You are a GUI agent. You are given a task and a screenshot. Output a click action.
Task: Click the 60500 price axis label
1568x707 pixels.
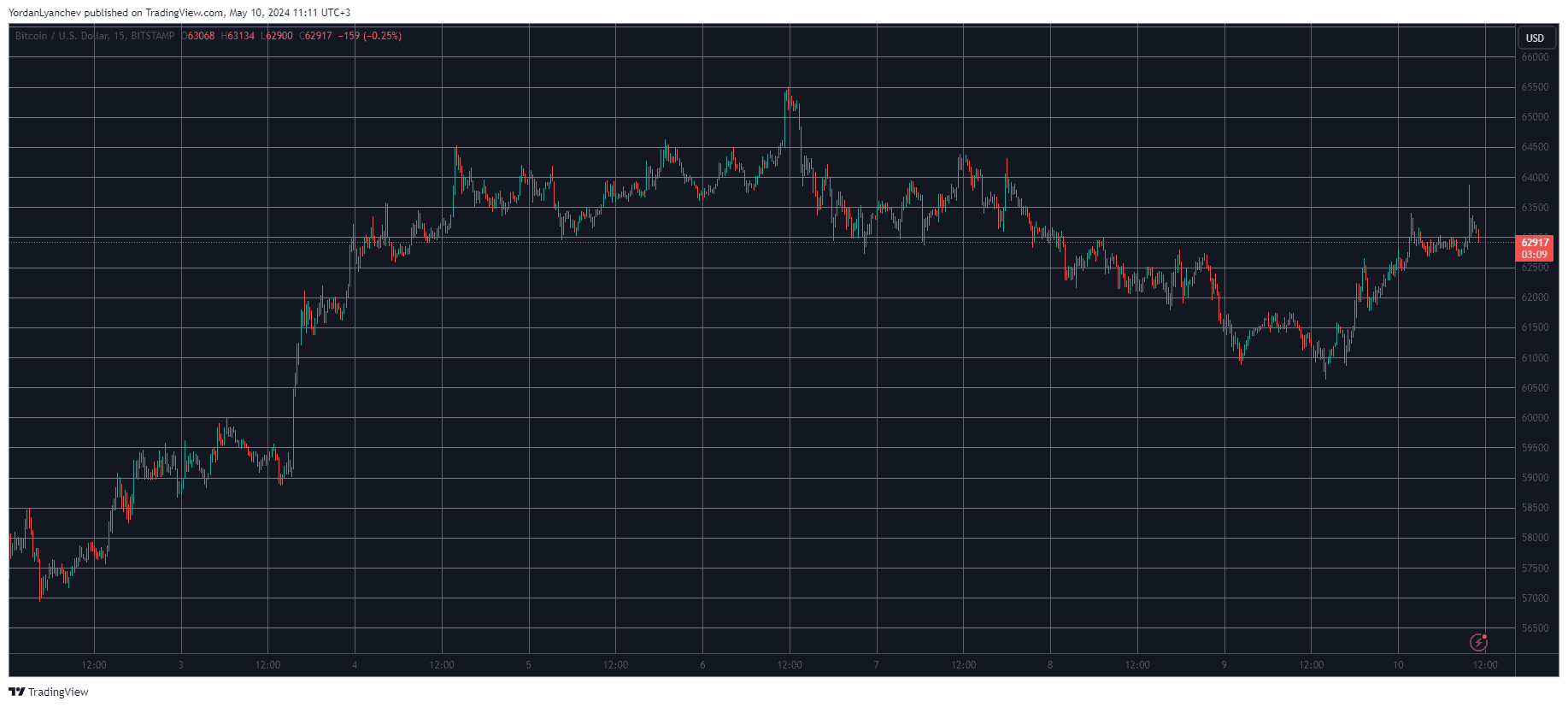(x=1535, y=388)
